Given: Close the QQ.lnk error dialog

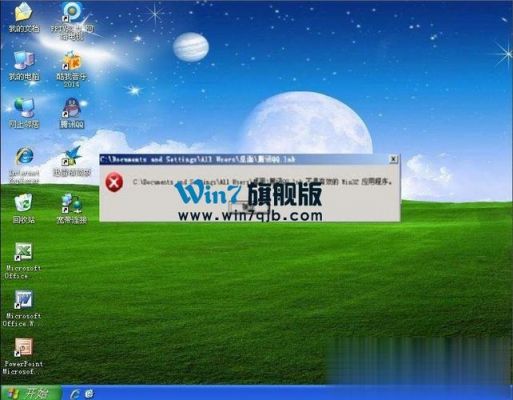Looking at the screenshot, I should 393,159.
